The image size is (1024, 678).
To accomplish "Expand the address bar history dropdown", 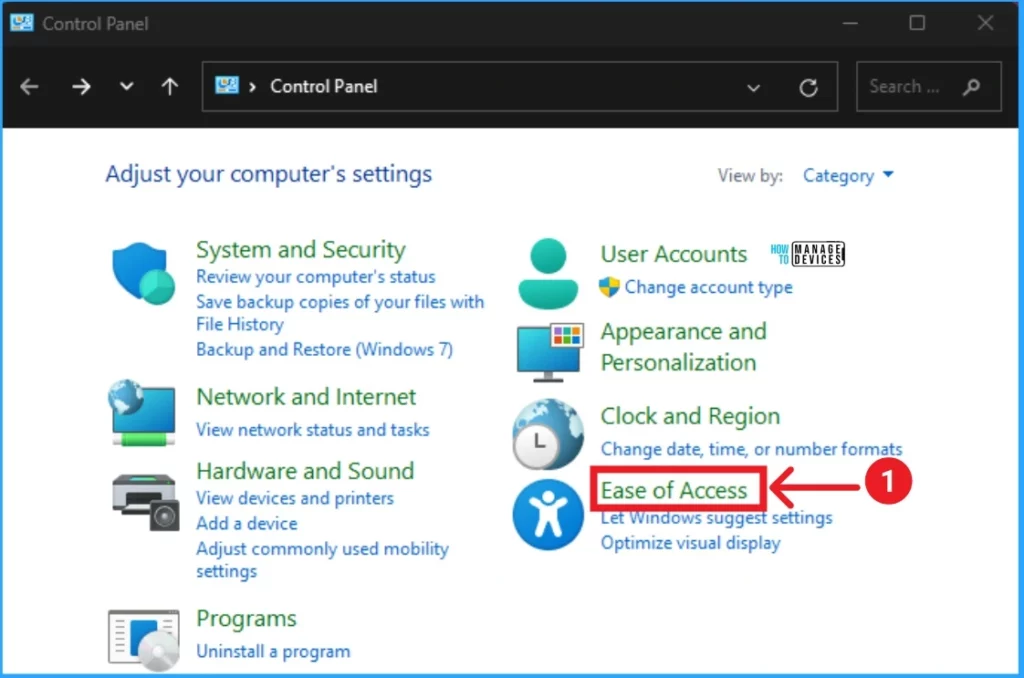I will click(x=754, y=88).
